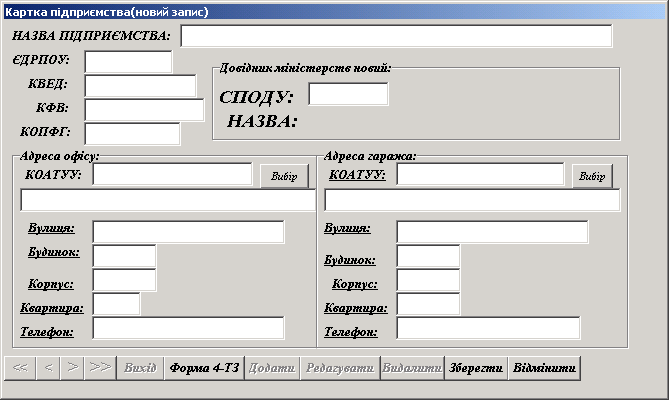Focus garage Телефон input field

click(x=488, y=328)
